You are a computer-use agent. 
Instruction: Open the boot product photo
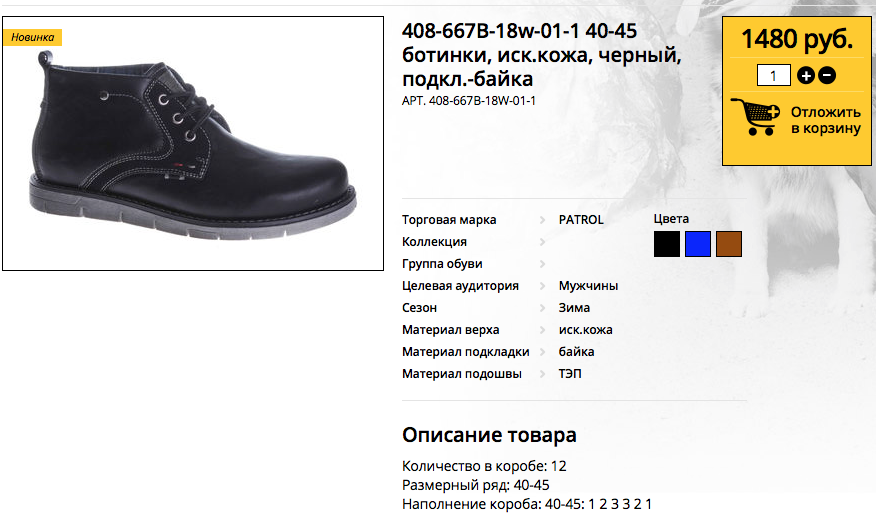point(193,144)
